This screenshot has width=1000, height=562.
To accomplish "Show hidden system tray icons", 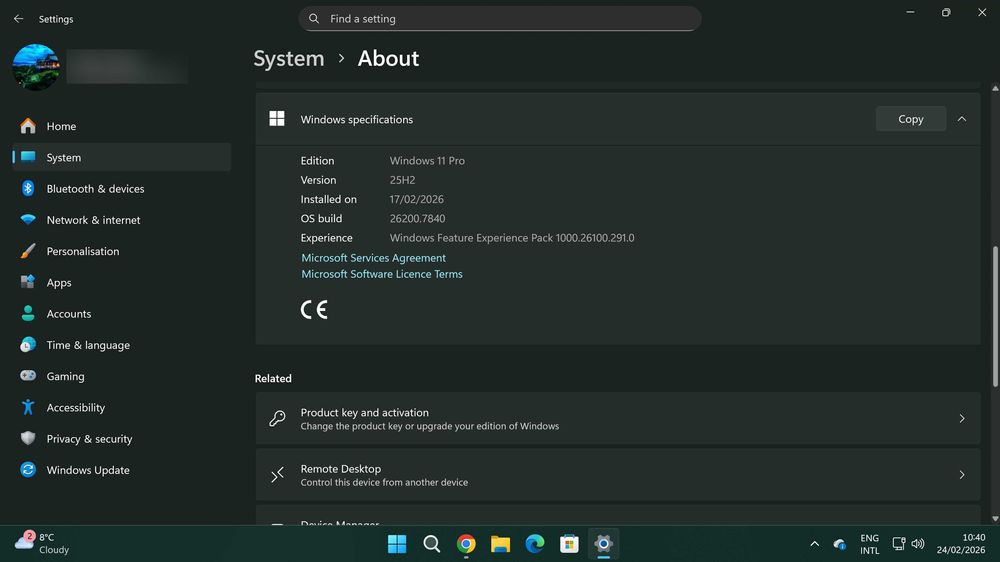I will pos(814,544).
